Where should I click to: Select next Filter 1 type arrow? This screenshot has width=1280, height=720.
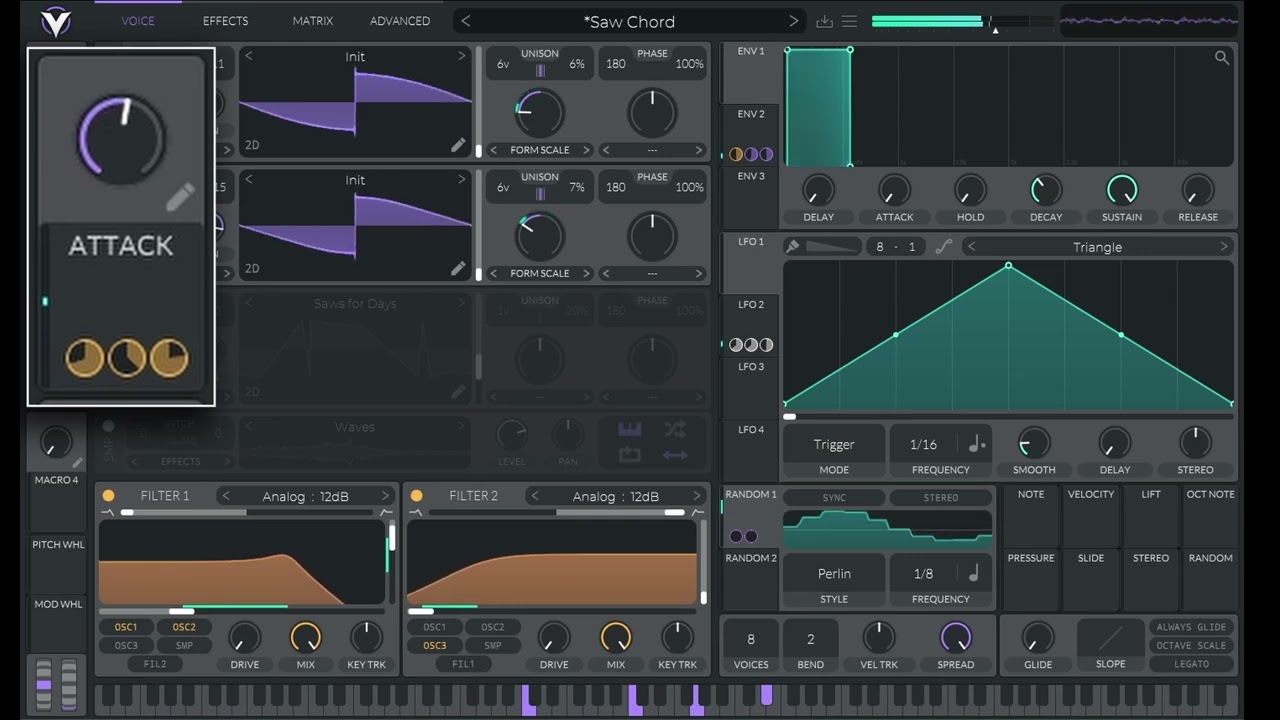(x=385, y=496)
